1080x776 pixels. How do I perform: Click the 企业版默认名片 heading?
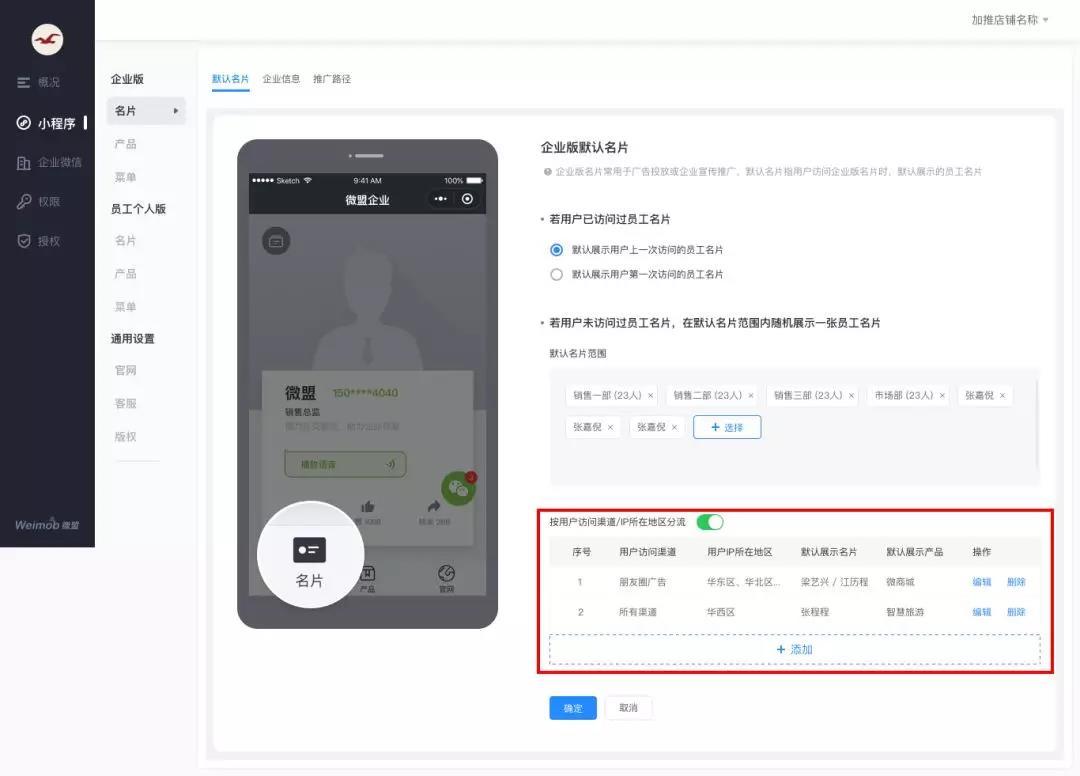pyautogui.click(x=584, y=147)
